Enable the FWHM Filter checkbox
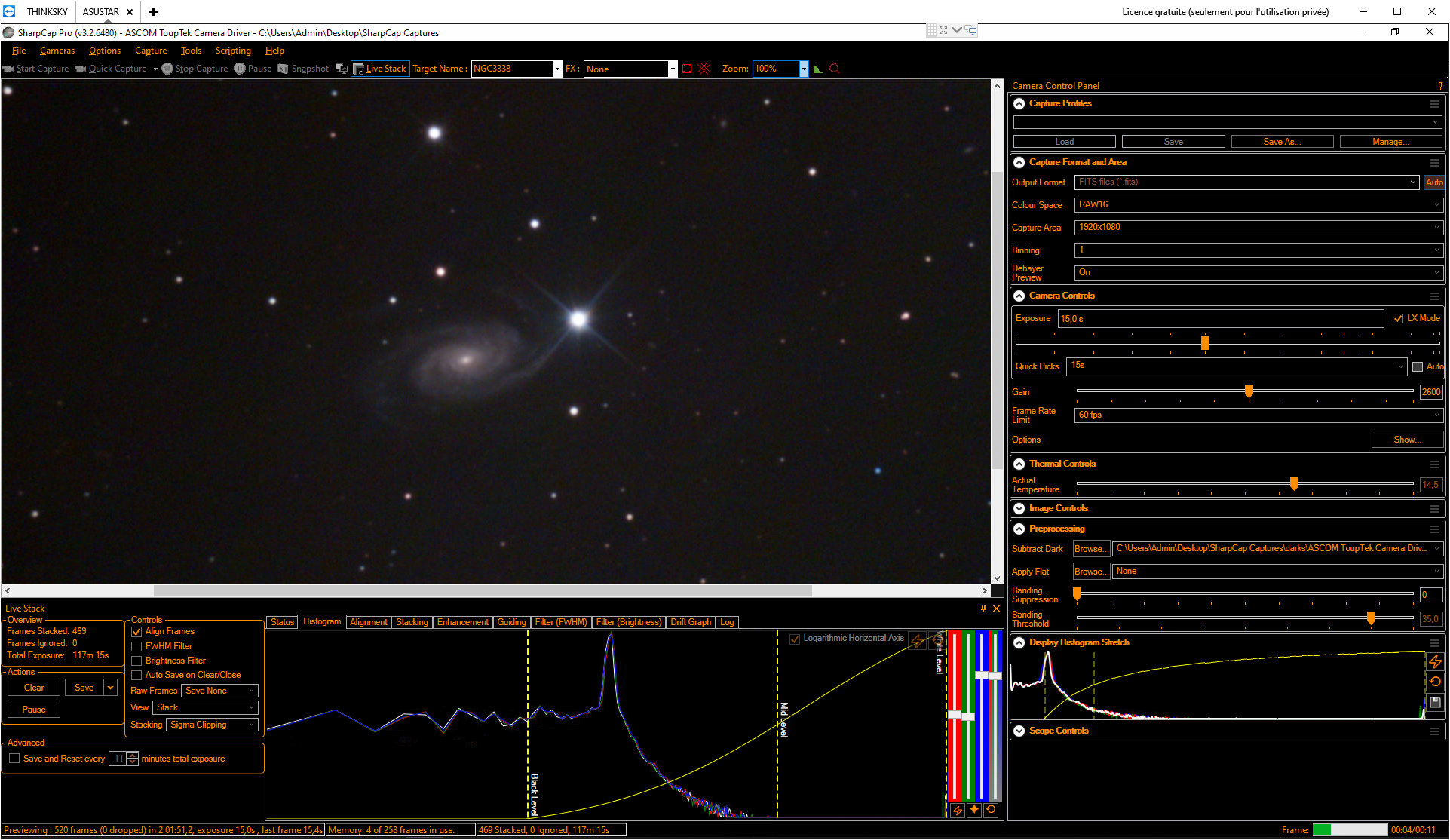This screenshot has width=1450, height=840. click(136, 647)
